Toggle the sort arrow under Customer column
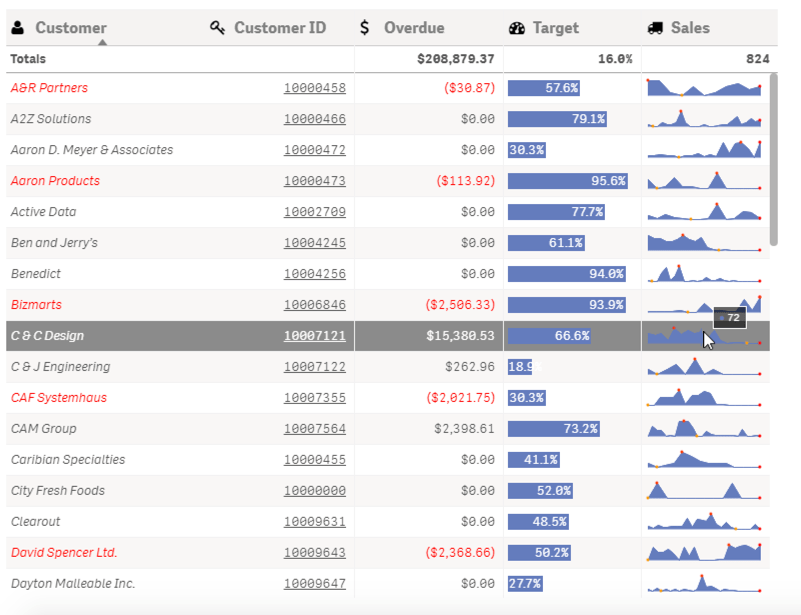The image size is (801, 615). (x=103, y=42)
